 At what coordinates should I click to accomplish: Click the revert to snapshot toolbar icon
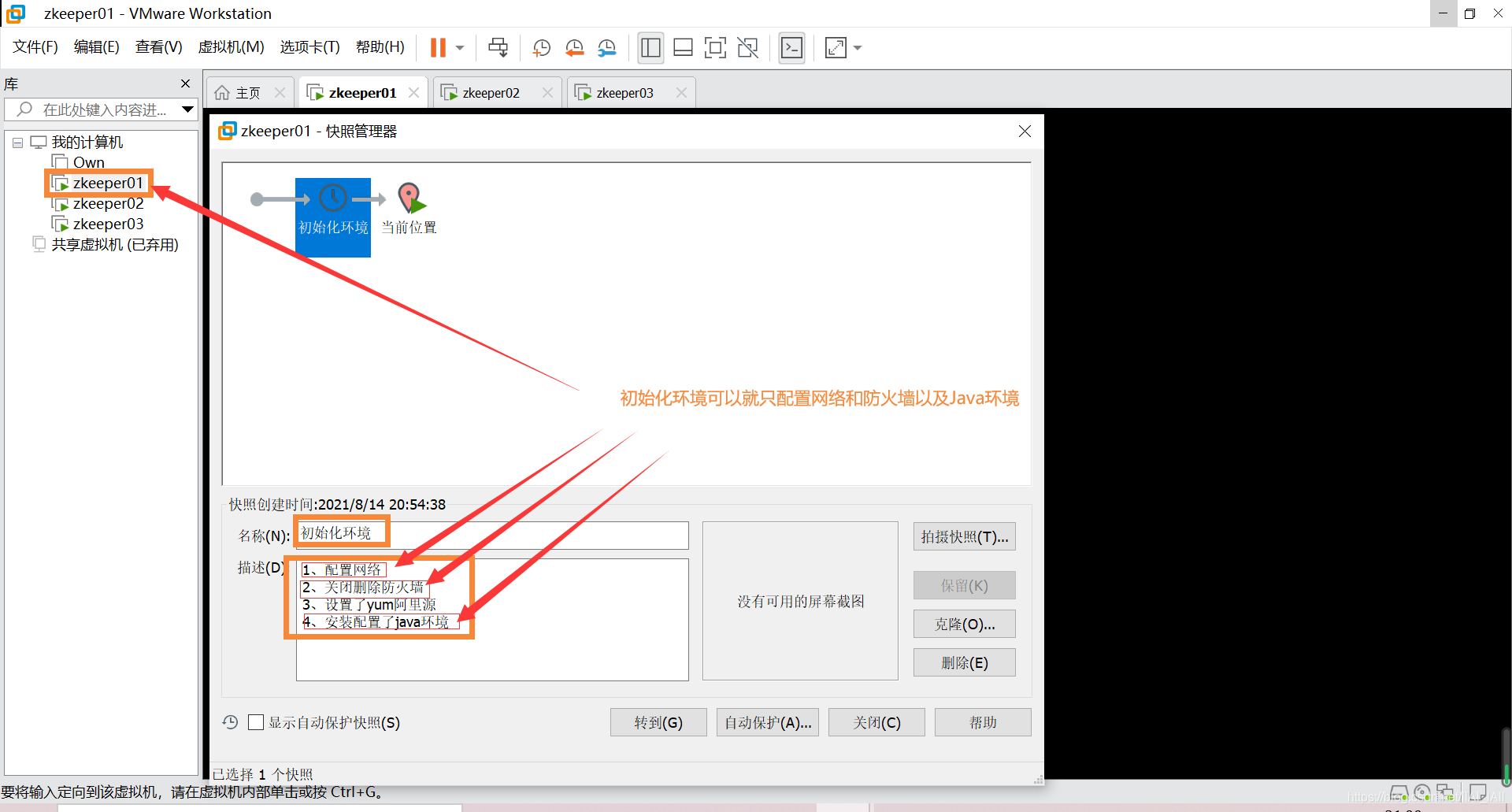pyautogui.click(x=575, y=48)
